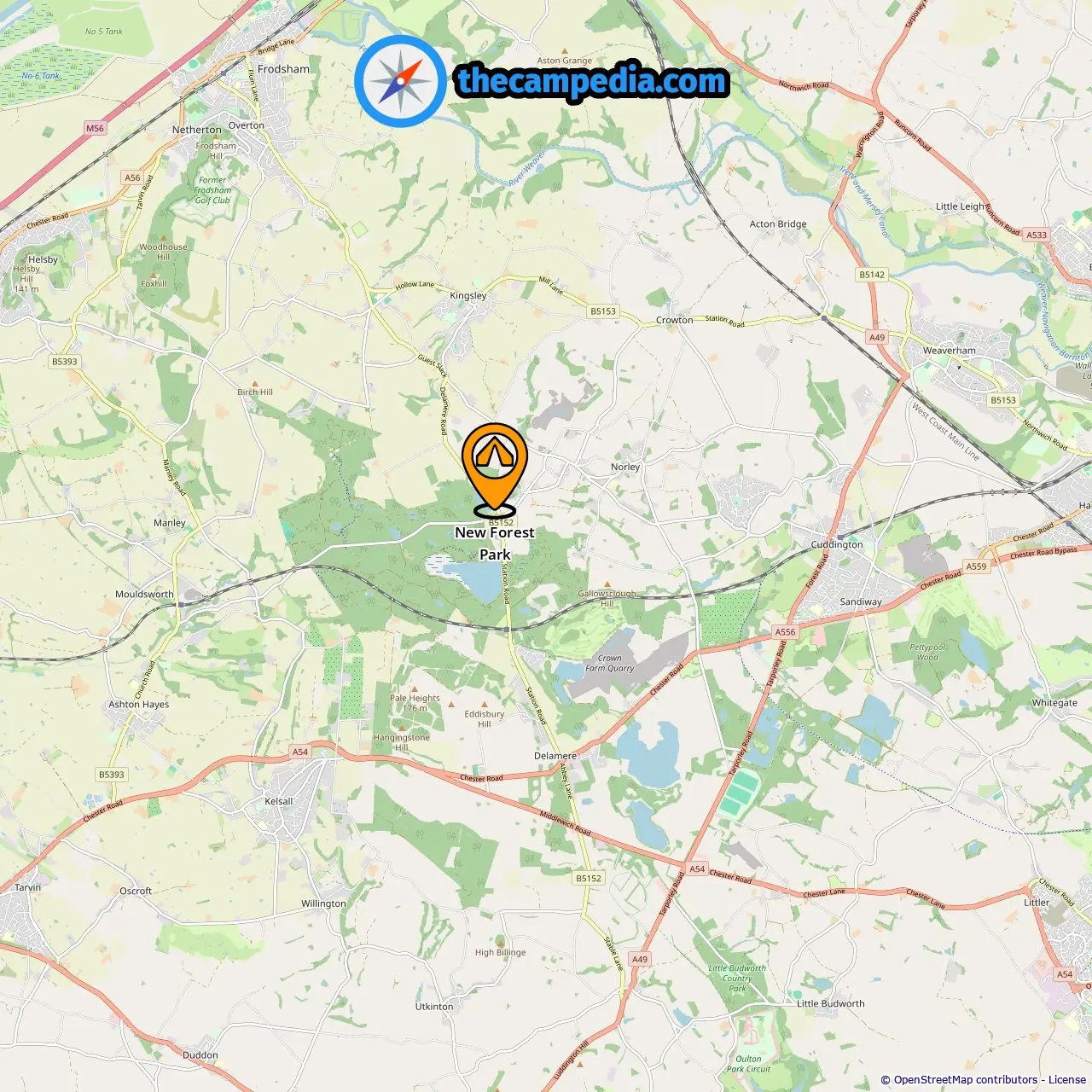Select the New Forest Park label
The height and width of the screenshot is (1092, 1092).
(495, 543)
